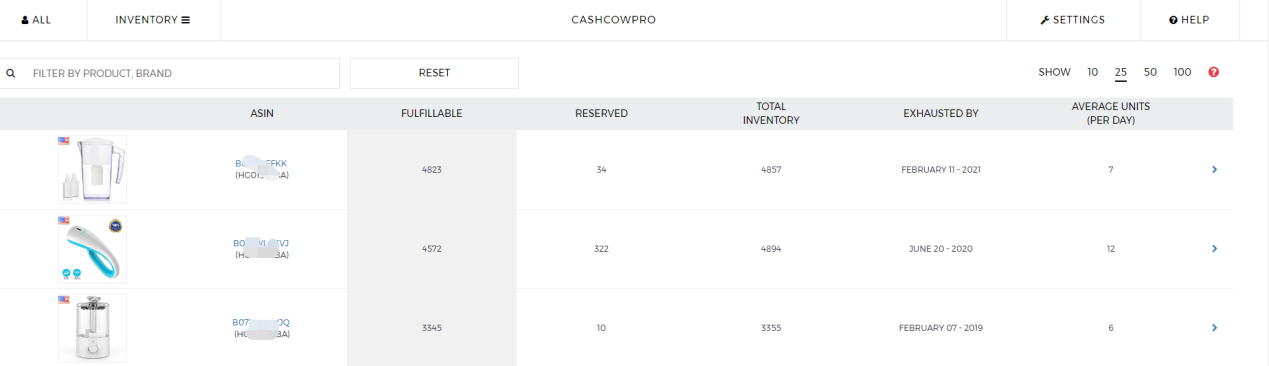Image resolution: width=1269 pixels, height=366 pixels.
Task: Click the CashCowPro title in header
Action: pyautogui.click(x=613, y=20)
